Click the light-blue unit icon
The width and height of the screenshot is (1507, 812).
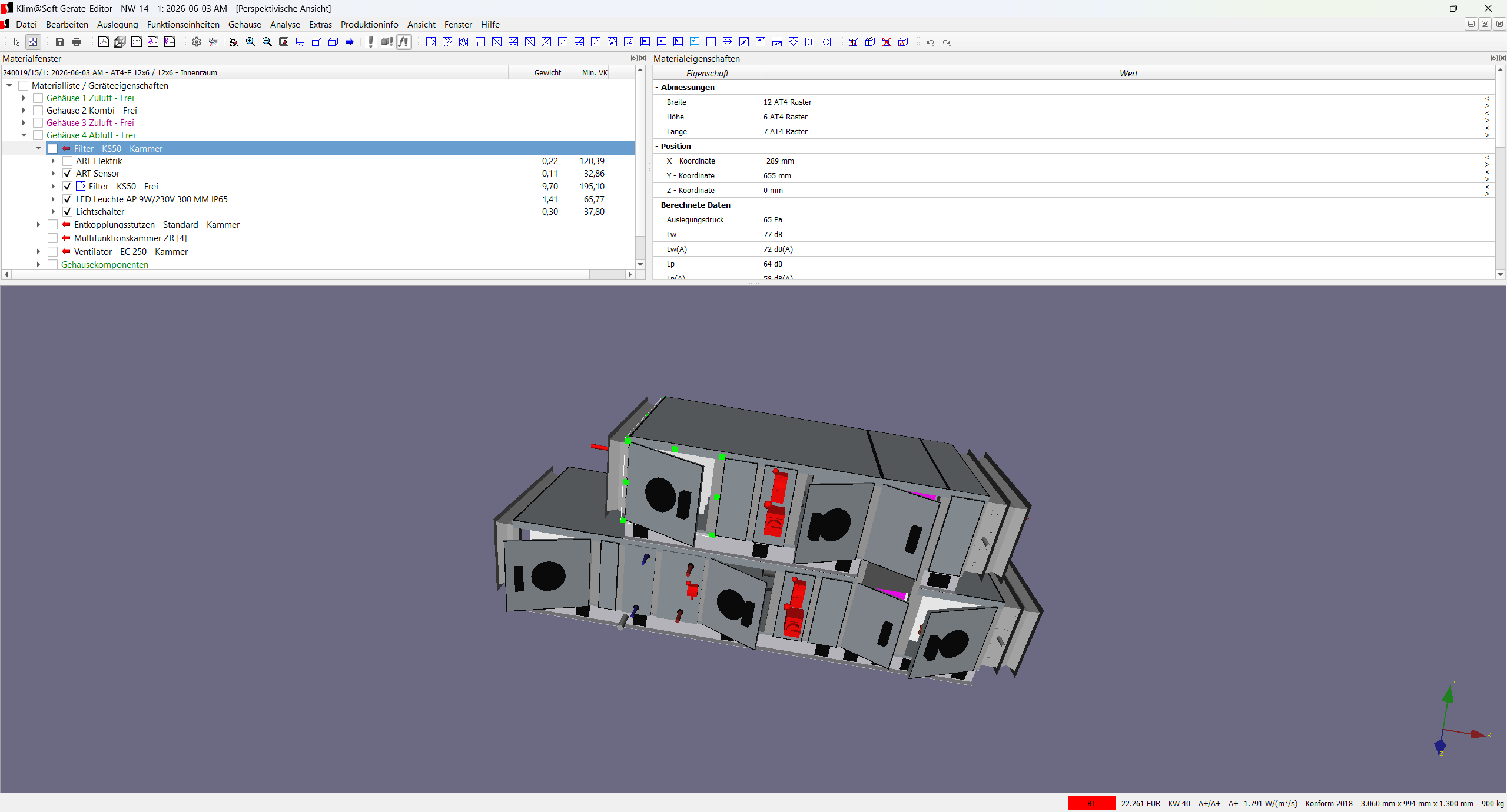[x=695, y=42]
